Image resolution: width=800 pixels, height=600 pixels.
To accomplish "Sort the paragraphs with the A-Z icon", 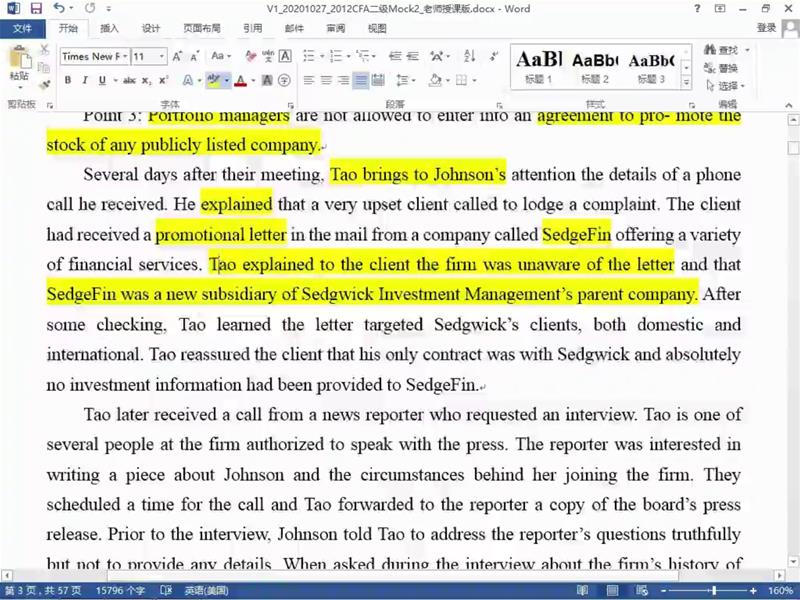I will (470, 56).
